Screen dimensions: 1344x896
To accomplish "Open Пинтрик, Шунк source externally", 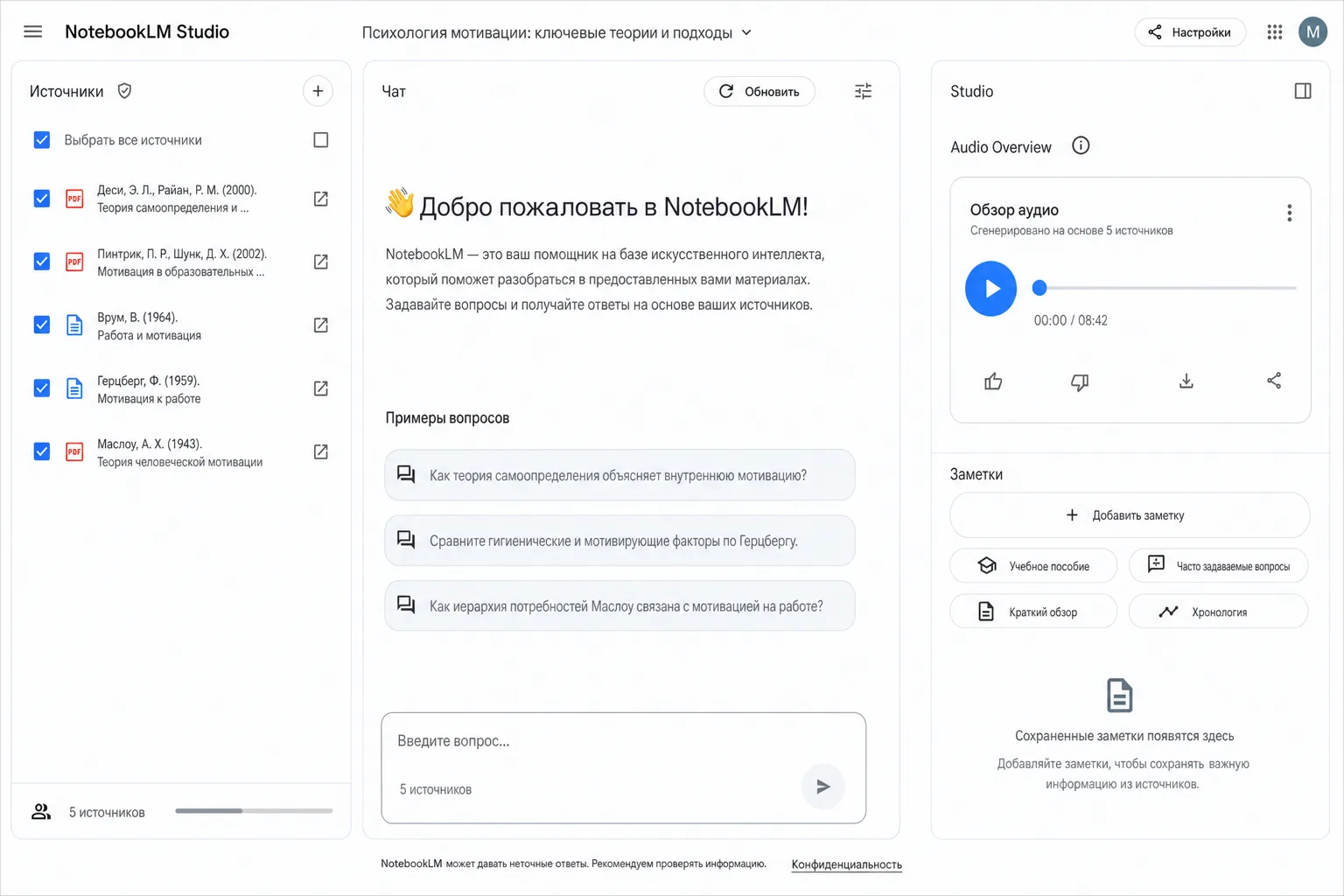I will pos(321,262).
